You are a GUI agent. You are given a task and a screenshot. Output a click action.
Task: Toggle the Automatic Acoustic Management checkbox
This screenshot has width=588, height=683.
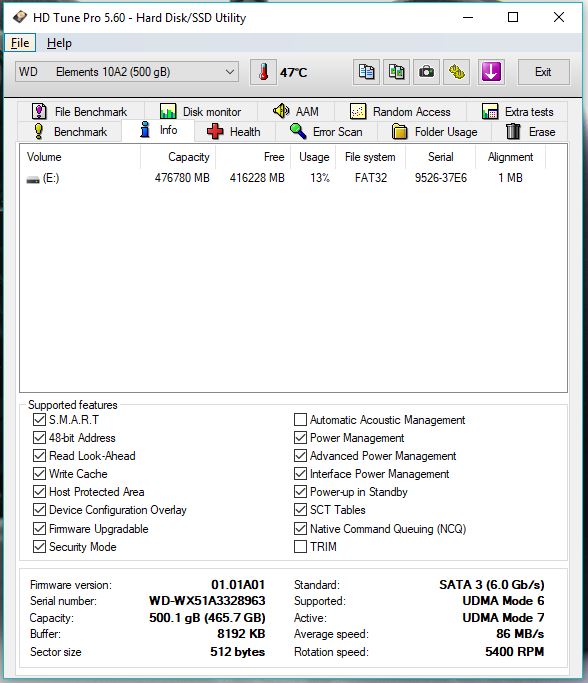[x=301, y=420]
